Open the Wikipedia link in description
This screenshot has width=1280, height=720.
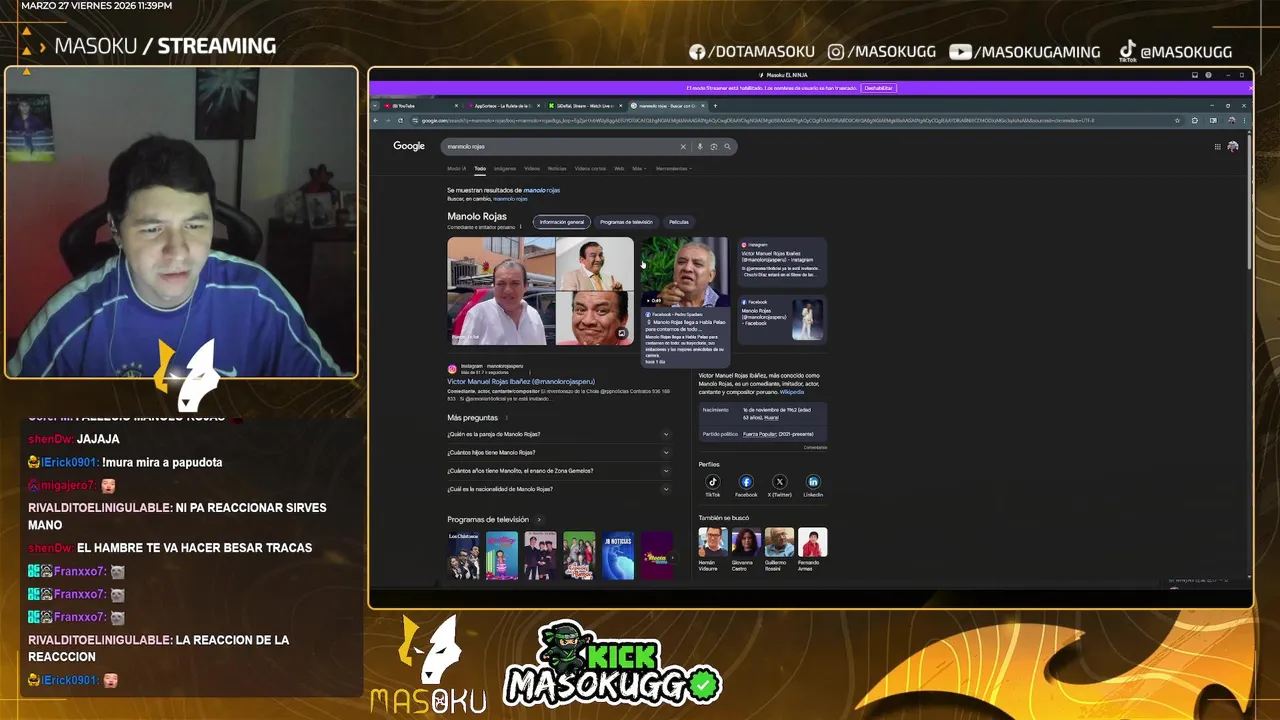[792, 392]
